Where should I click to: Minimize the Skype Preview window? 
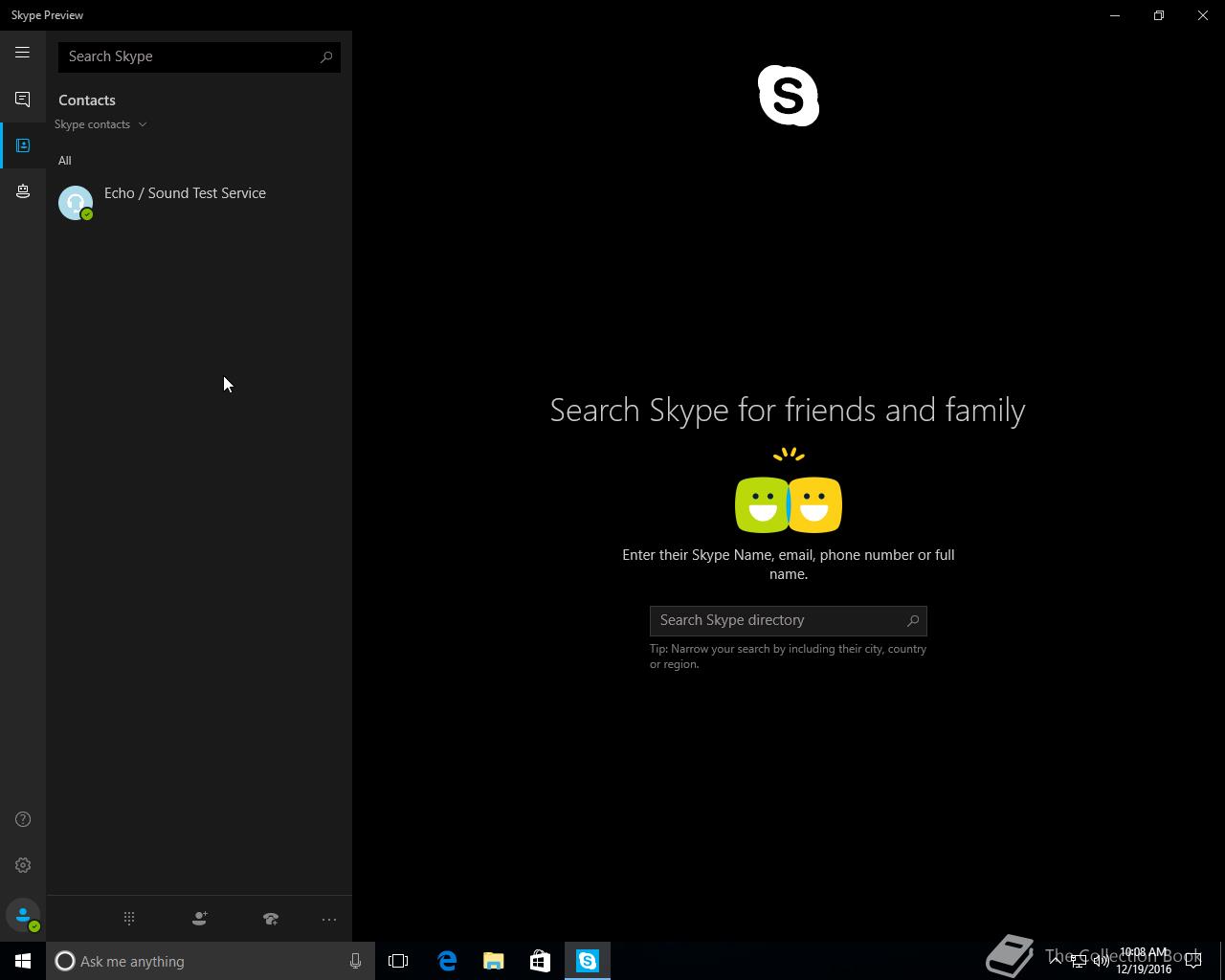pos(1115,15)
